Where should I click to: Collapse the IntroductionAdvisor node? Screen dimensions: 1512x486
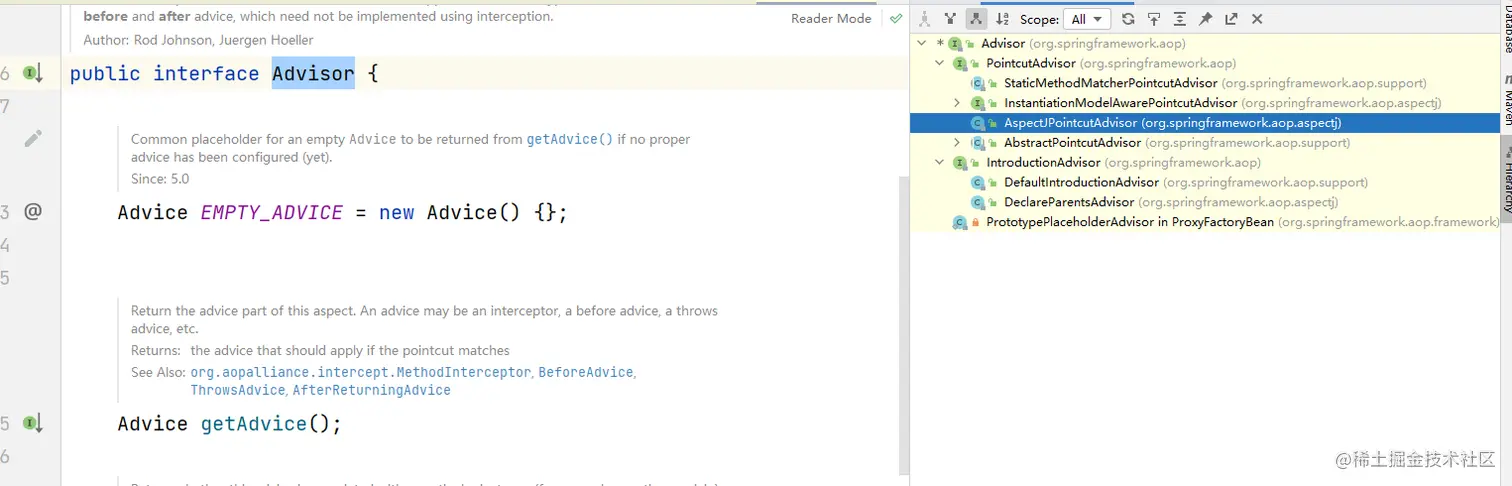tap(939, 162)
